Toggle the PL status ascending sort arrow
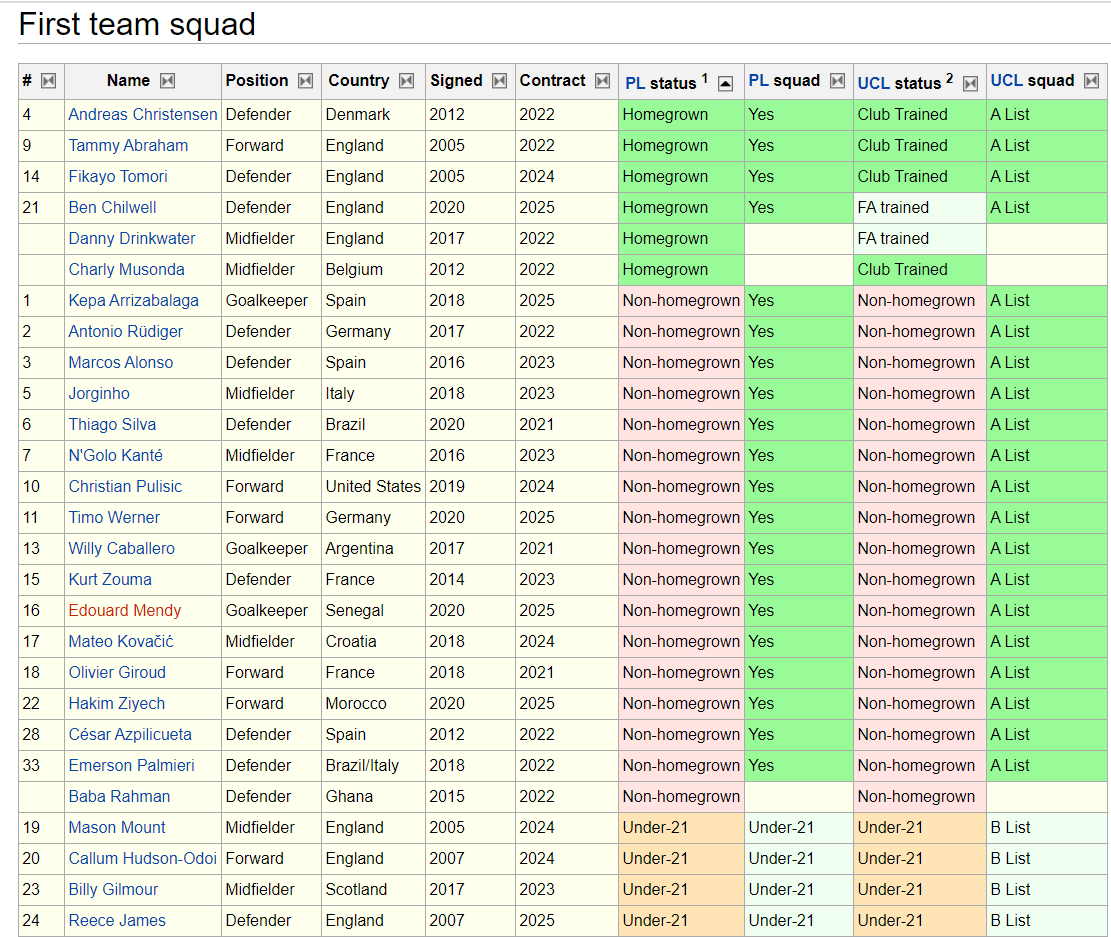 [726, 84]
